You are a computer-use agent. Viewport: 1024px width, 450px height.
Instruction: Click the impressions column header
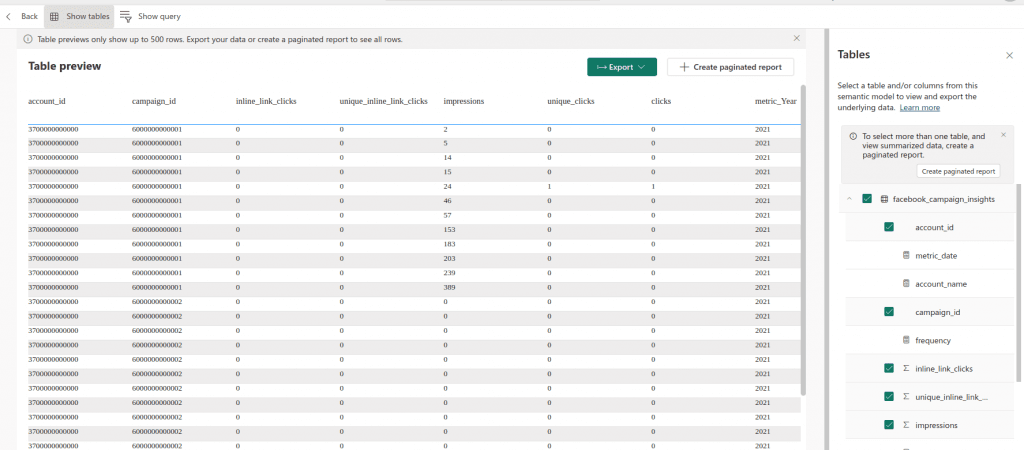(x=463, y=101)
